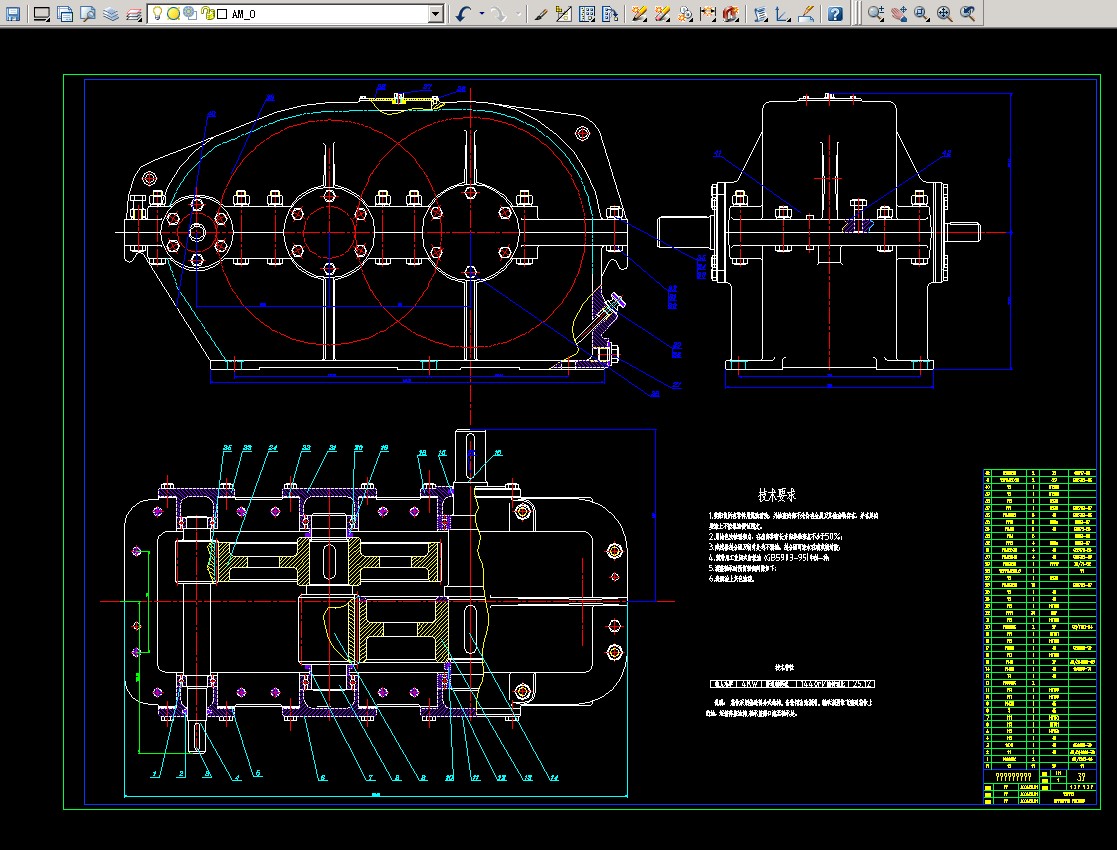The image size is (1117, 850).
Task: Select Zoom Realtime magnifier with plus/minus
Action: (x=876, y=14)
